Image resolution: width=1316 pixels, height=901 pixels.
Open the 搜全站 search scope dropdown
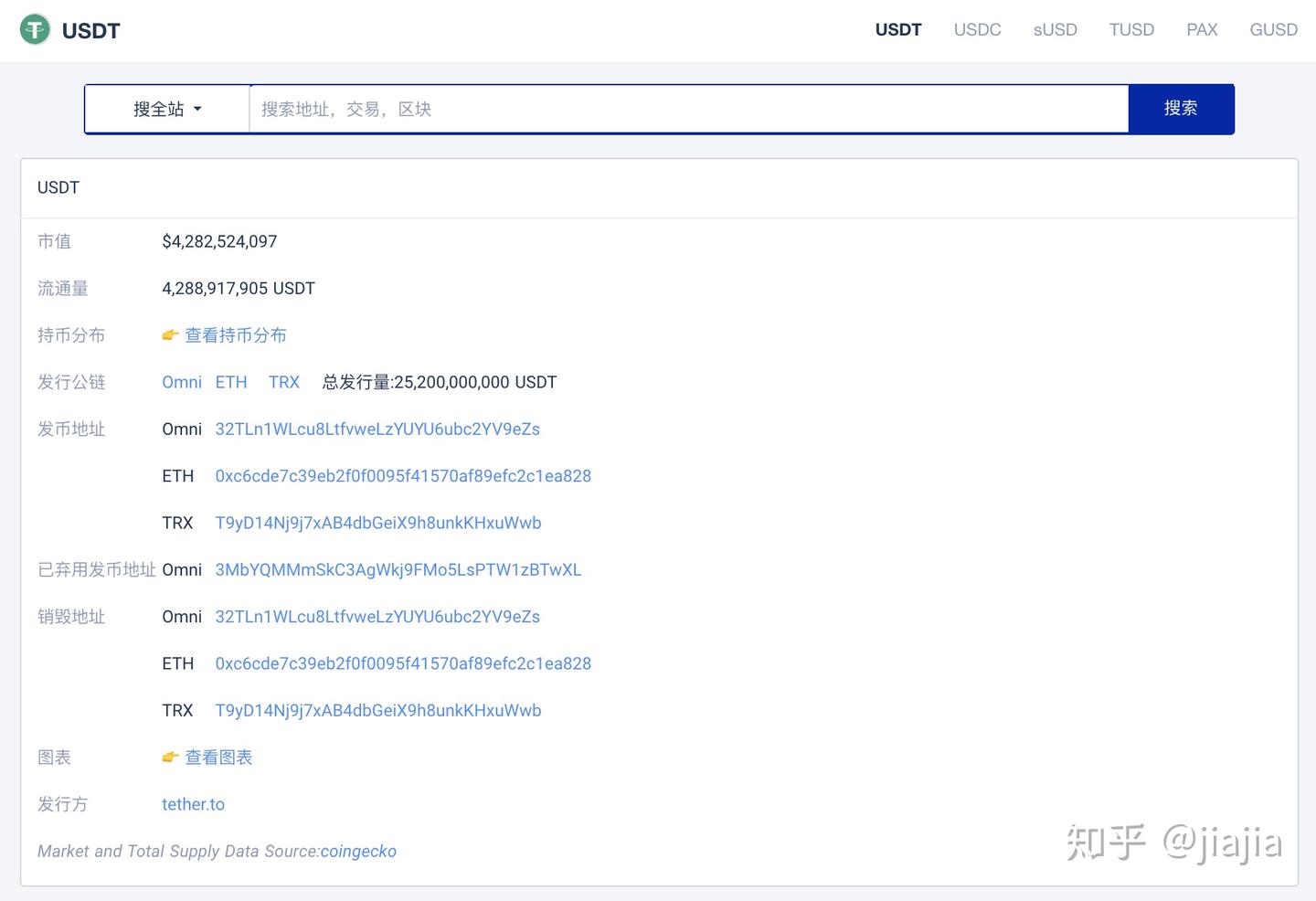167,109
